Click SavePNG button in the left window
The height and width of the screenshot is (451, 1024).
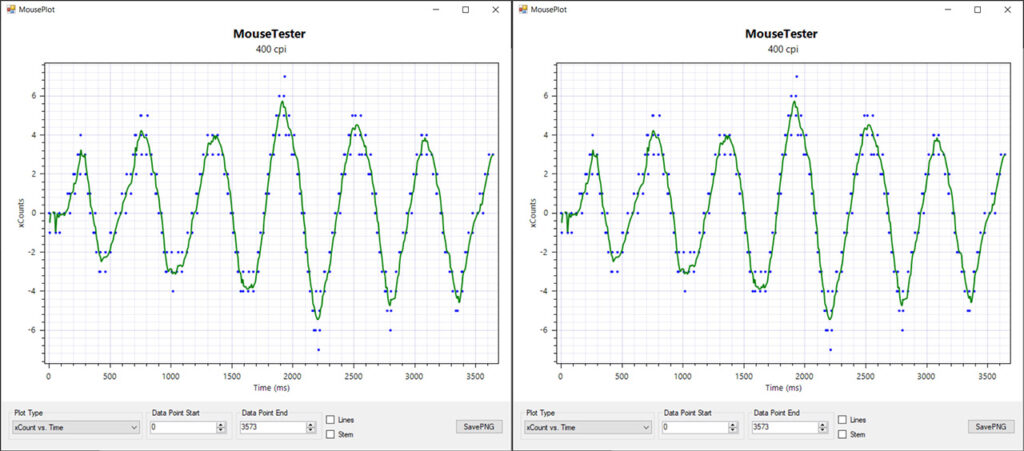point(477,427)
